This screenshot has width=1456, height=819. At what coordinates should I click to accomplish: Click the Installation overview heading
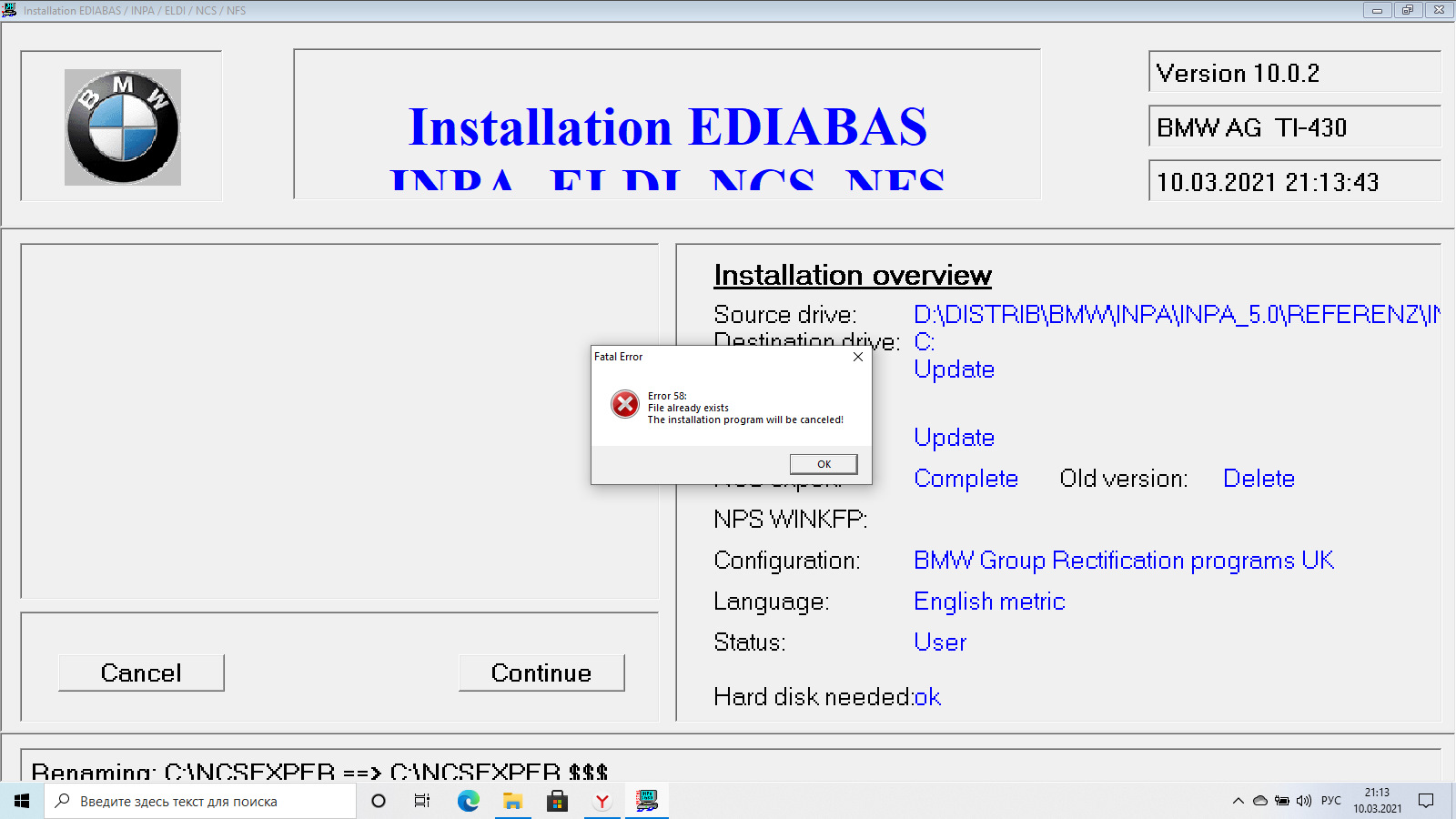pyautogui.click(x=853, y=275)
